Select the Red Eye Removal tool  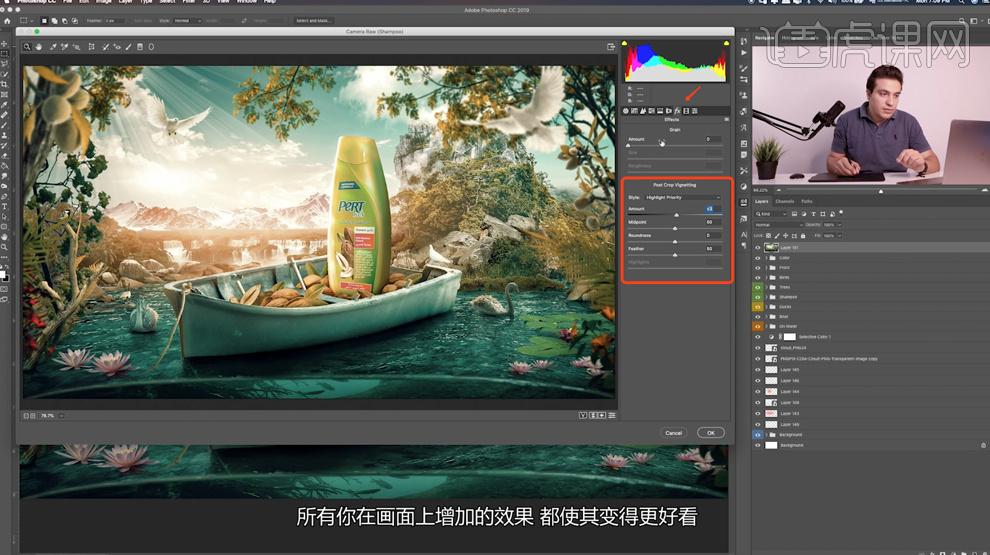point(117,47)
